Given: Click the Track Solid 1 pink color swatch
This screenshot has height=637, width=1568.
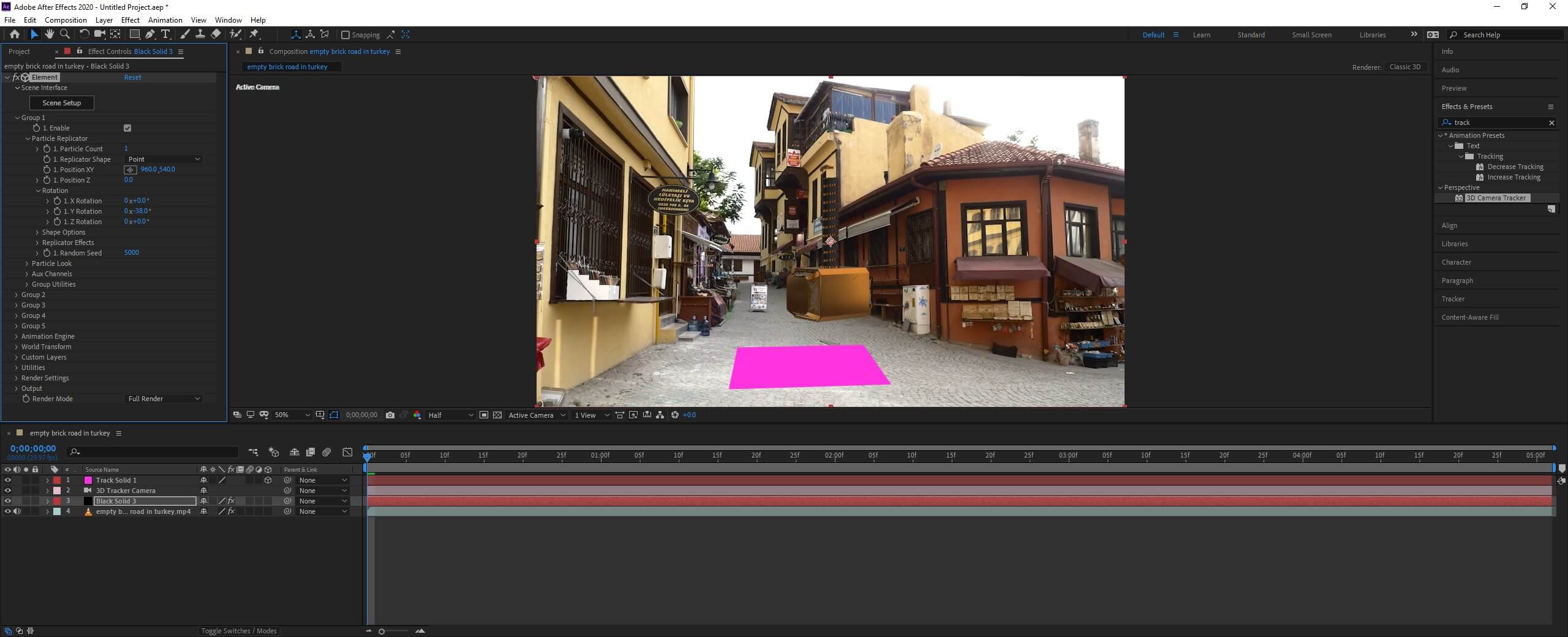Looking at the screenshot, I should tap(88, 480).
